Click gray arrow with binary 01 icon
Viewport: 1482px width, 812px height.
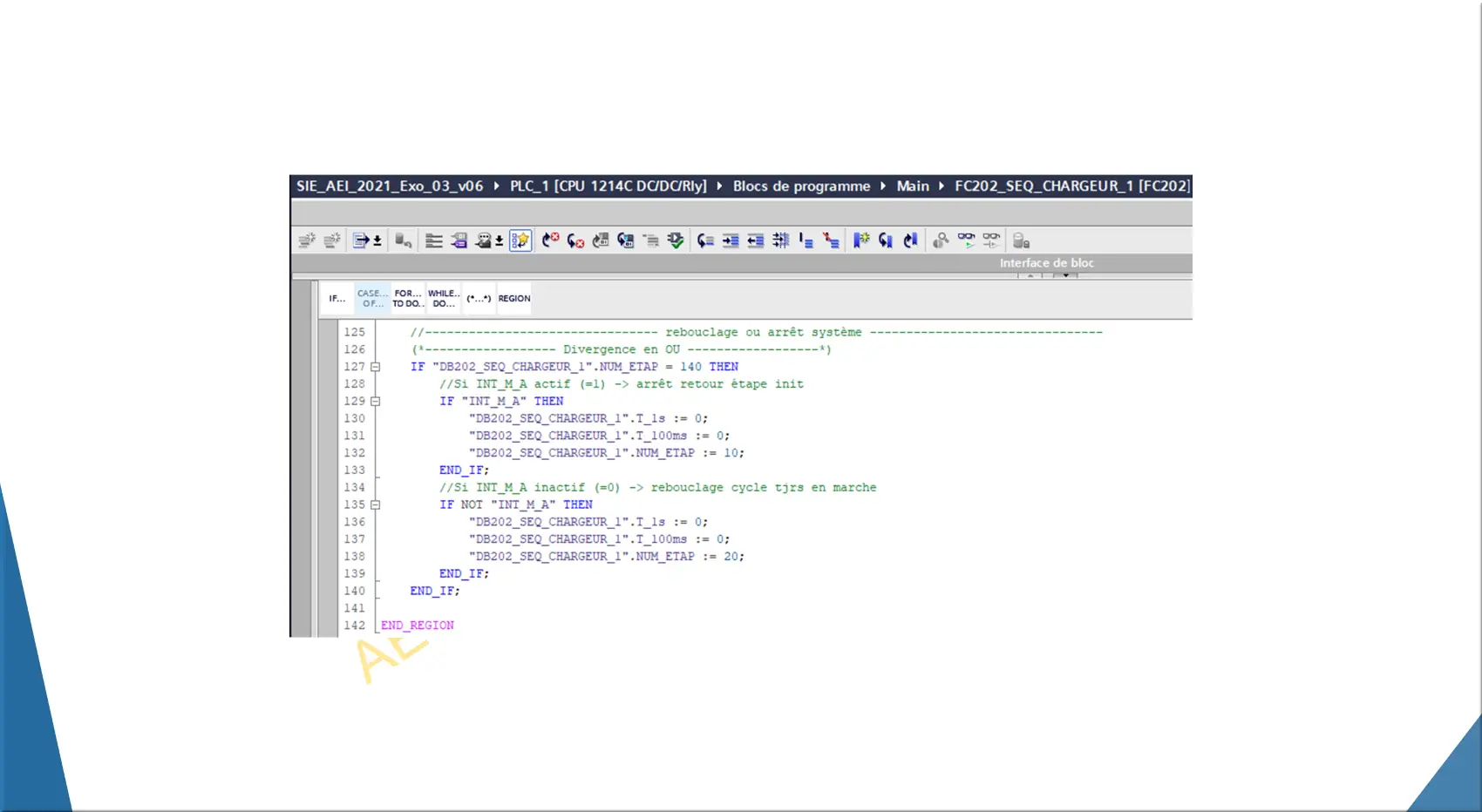click(x=601, y=240)
